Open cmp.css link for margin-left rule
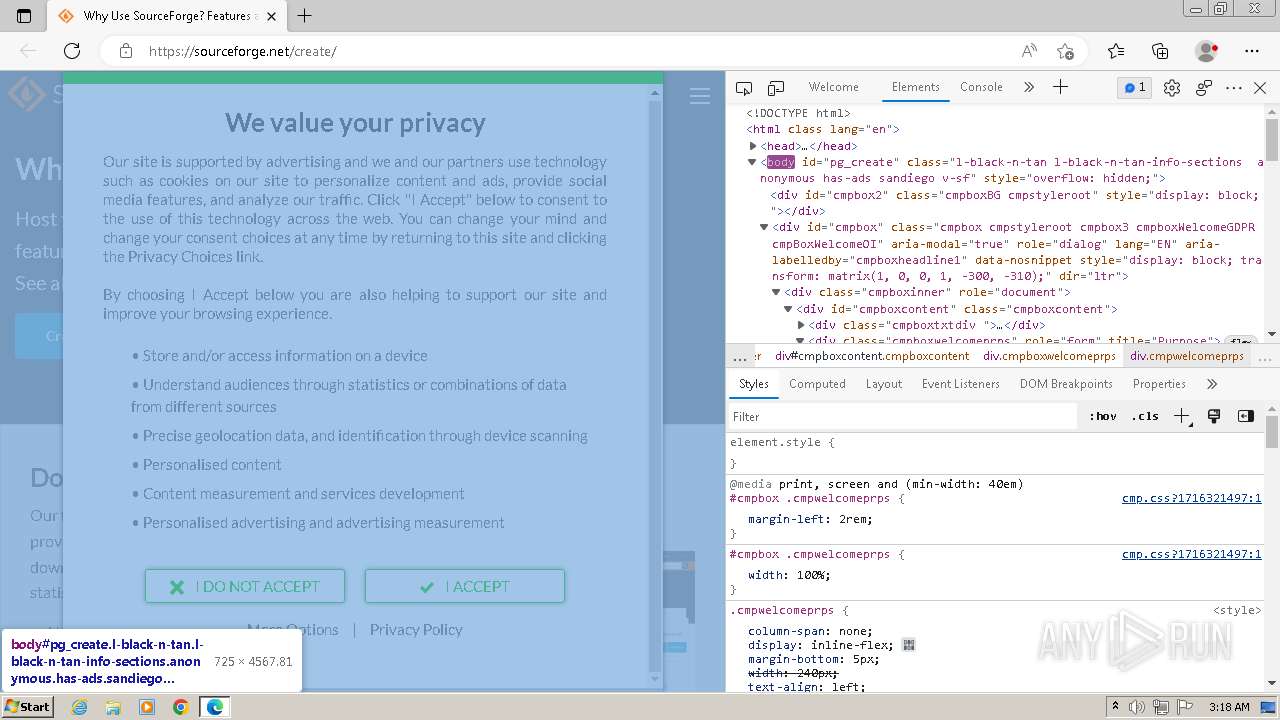Image resolution: width=1280 pixels, height=720 pixels. 1191,498
